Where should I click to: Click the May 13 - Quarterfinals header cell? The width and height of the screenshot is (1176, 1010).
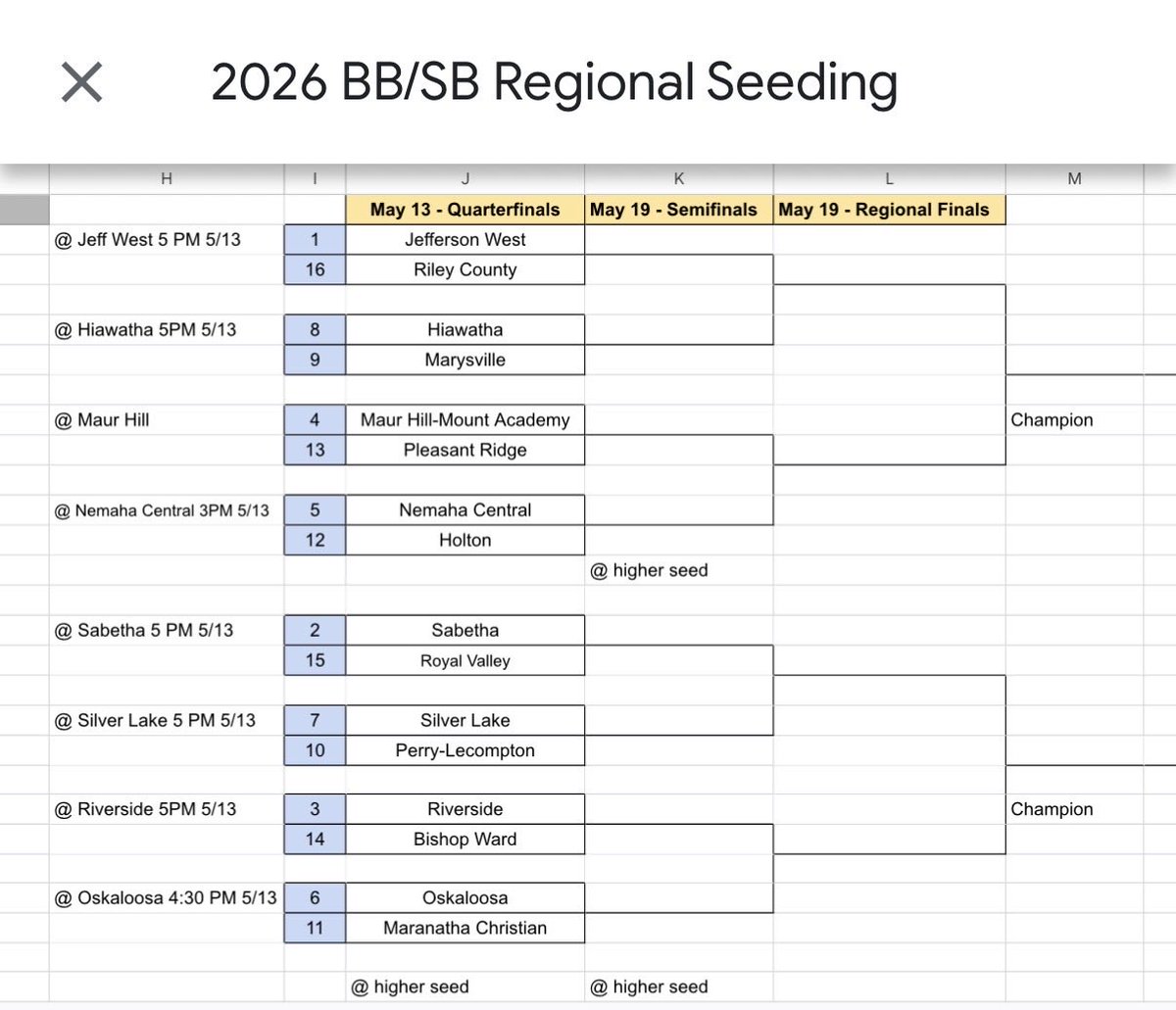click(465, 210)
